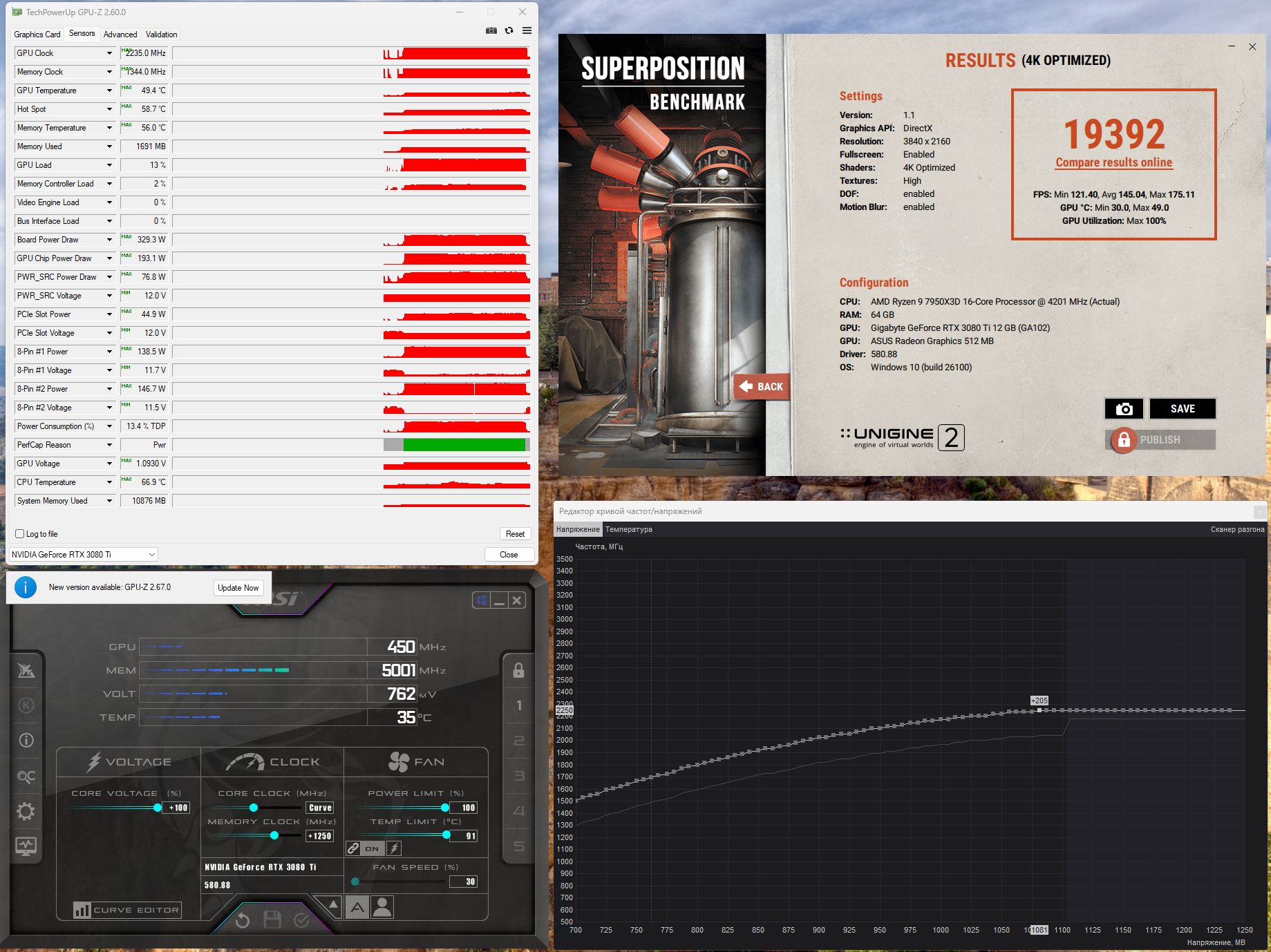This screenshot has width=1271, height=952.
Task: Open the Advanced tab in GPU-Z
Action: (x=120, y=35)
